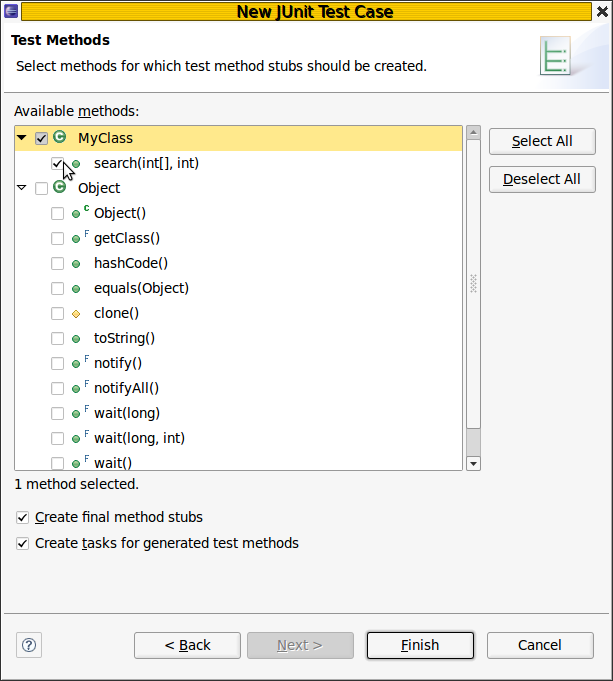Screen dimensions: 613x681
Task: Disable Create final method stubs option
Action: tap(23, 517)
